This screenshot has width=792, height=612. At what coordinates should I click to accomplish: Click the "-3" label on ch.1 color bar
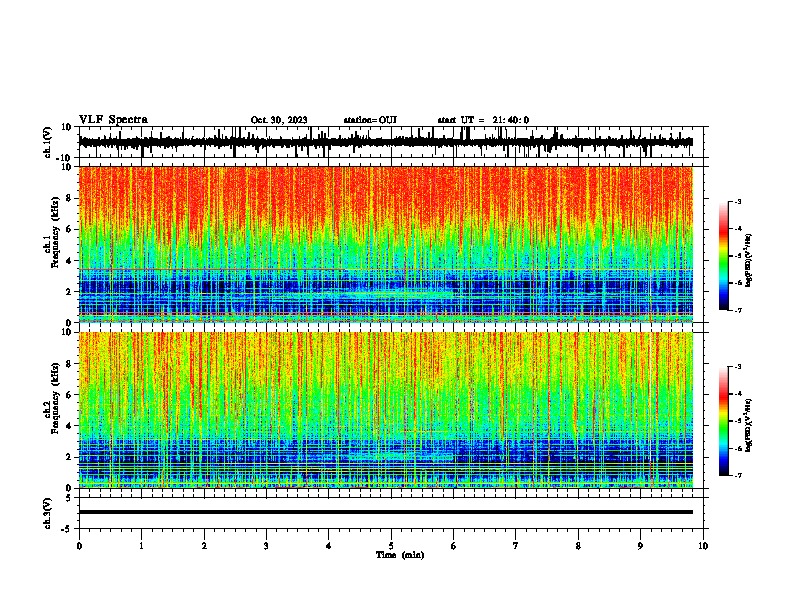(737, 201)
